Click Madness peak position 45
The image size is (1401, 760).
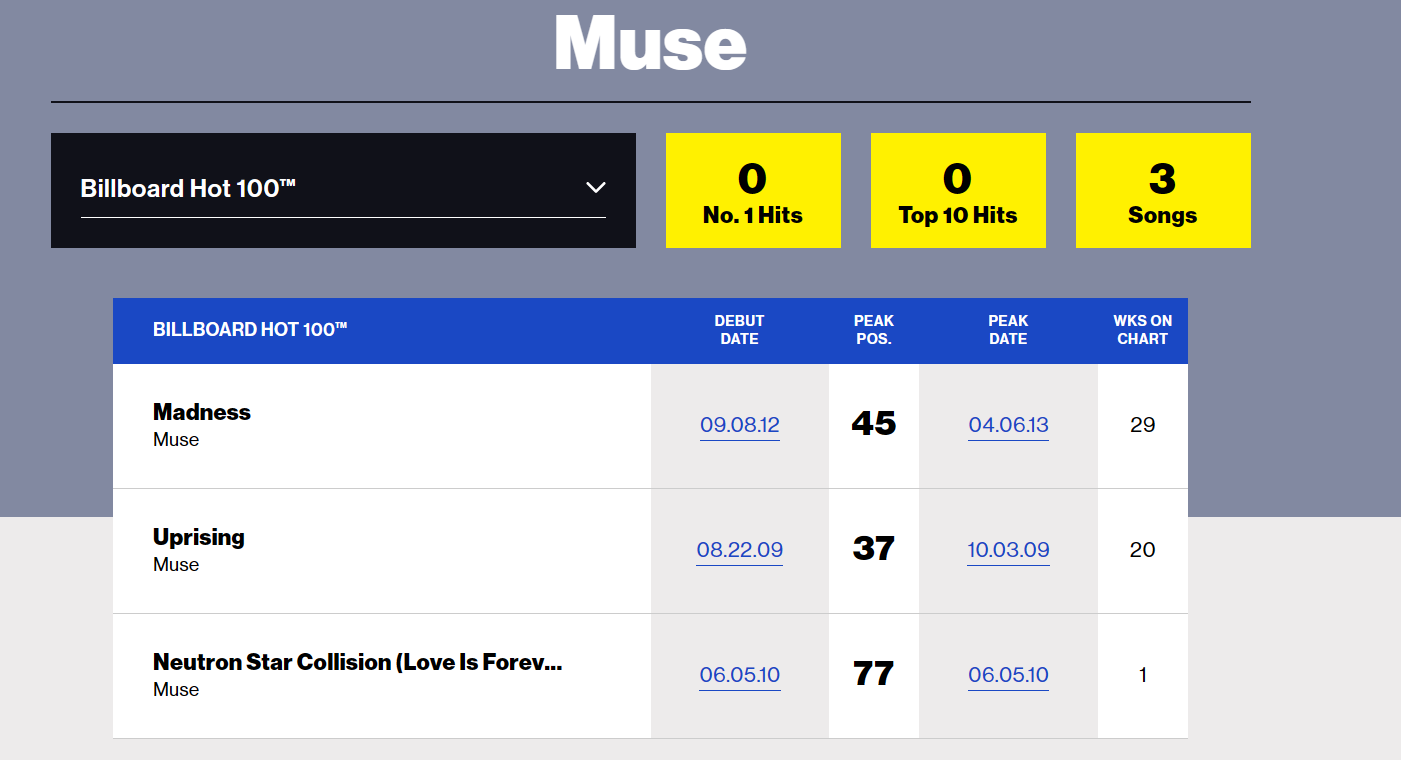(873, 424)
